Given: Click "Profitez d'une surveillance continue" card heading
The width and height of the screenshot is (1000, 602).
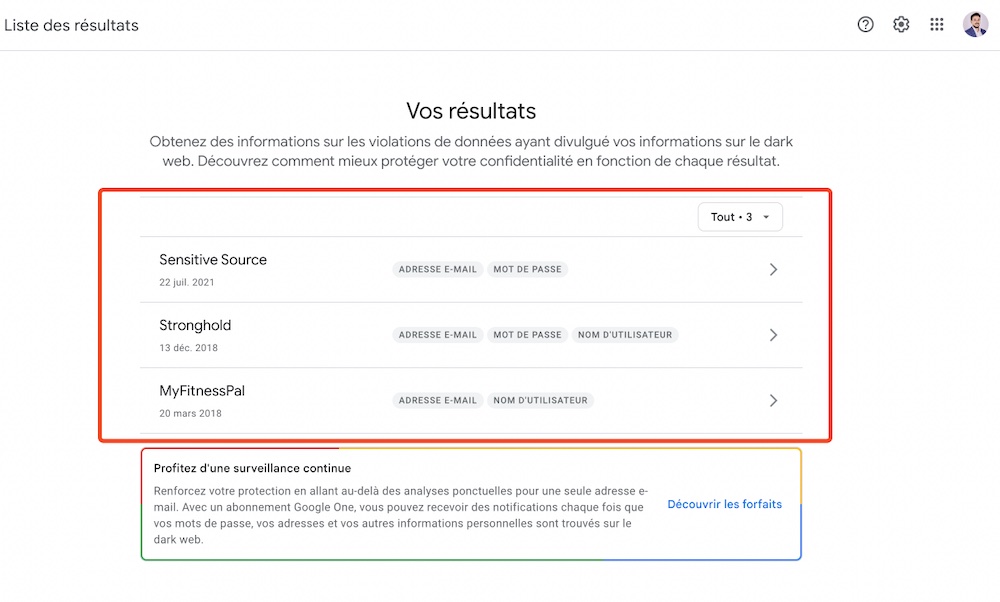Looking at the screenshot, I should pyautogui.click(x=253, y=468).
